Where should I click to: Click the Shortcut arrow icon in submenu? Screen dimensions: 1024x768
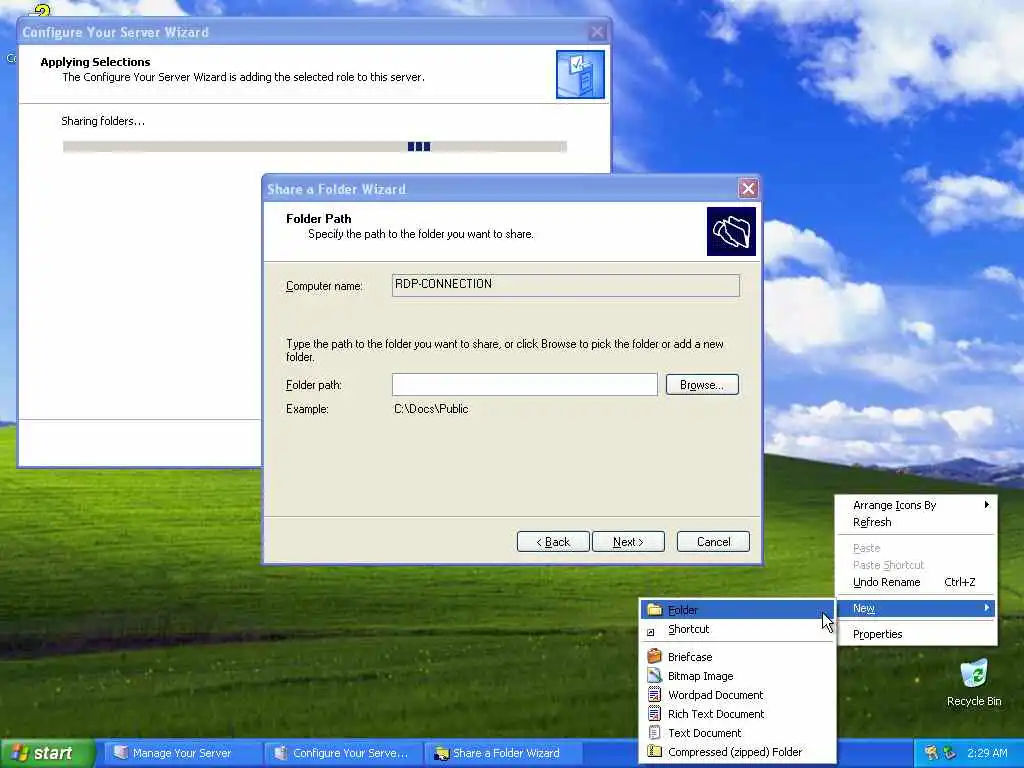coord(650,632)
